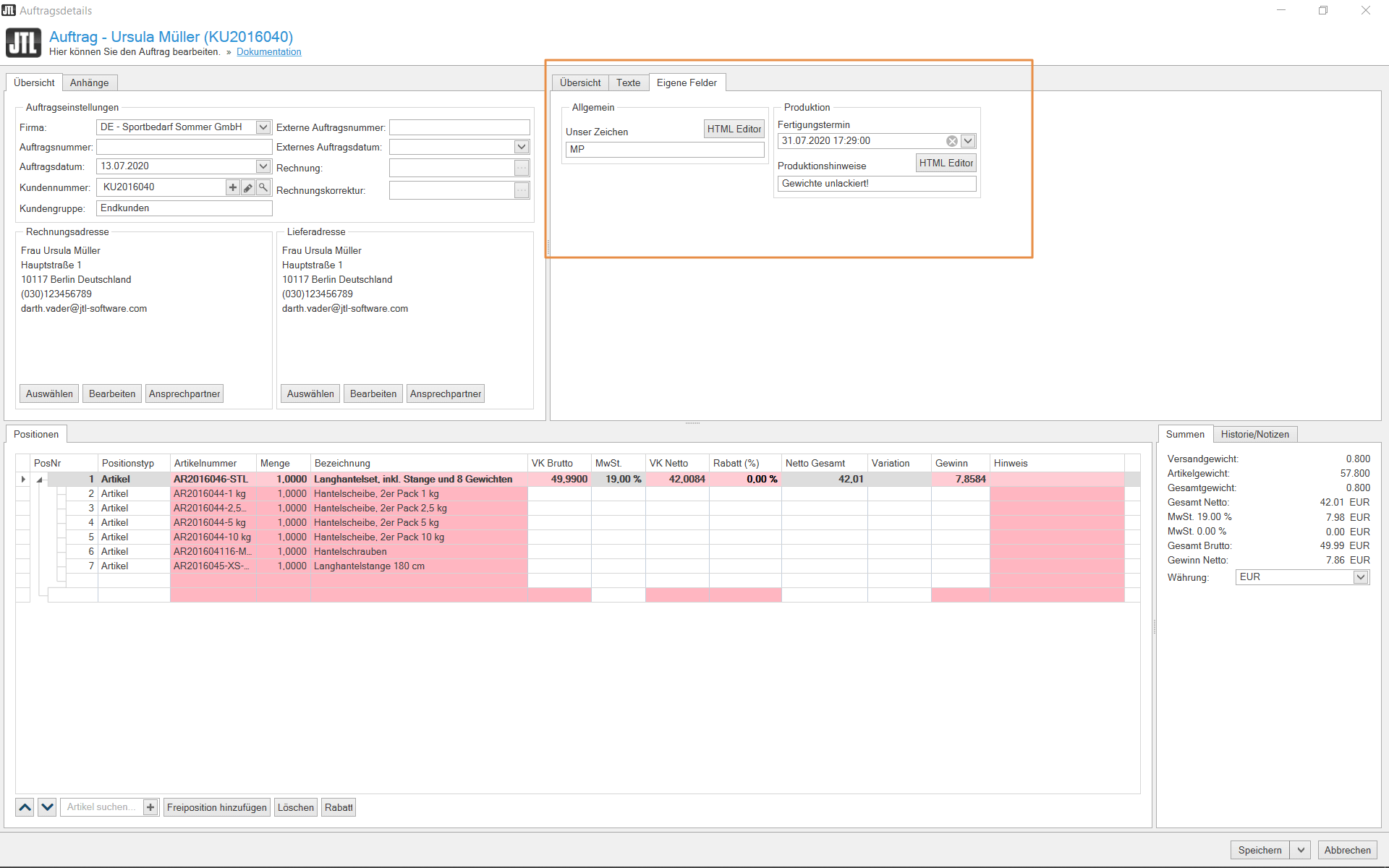
Task: Open the Historie/Notizen tab
Action: (1254, 434)
